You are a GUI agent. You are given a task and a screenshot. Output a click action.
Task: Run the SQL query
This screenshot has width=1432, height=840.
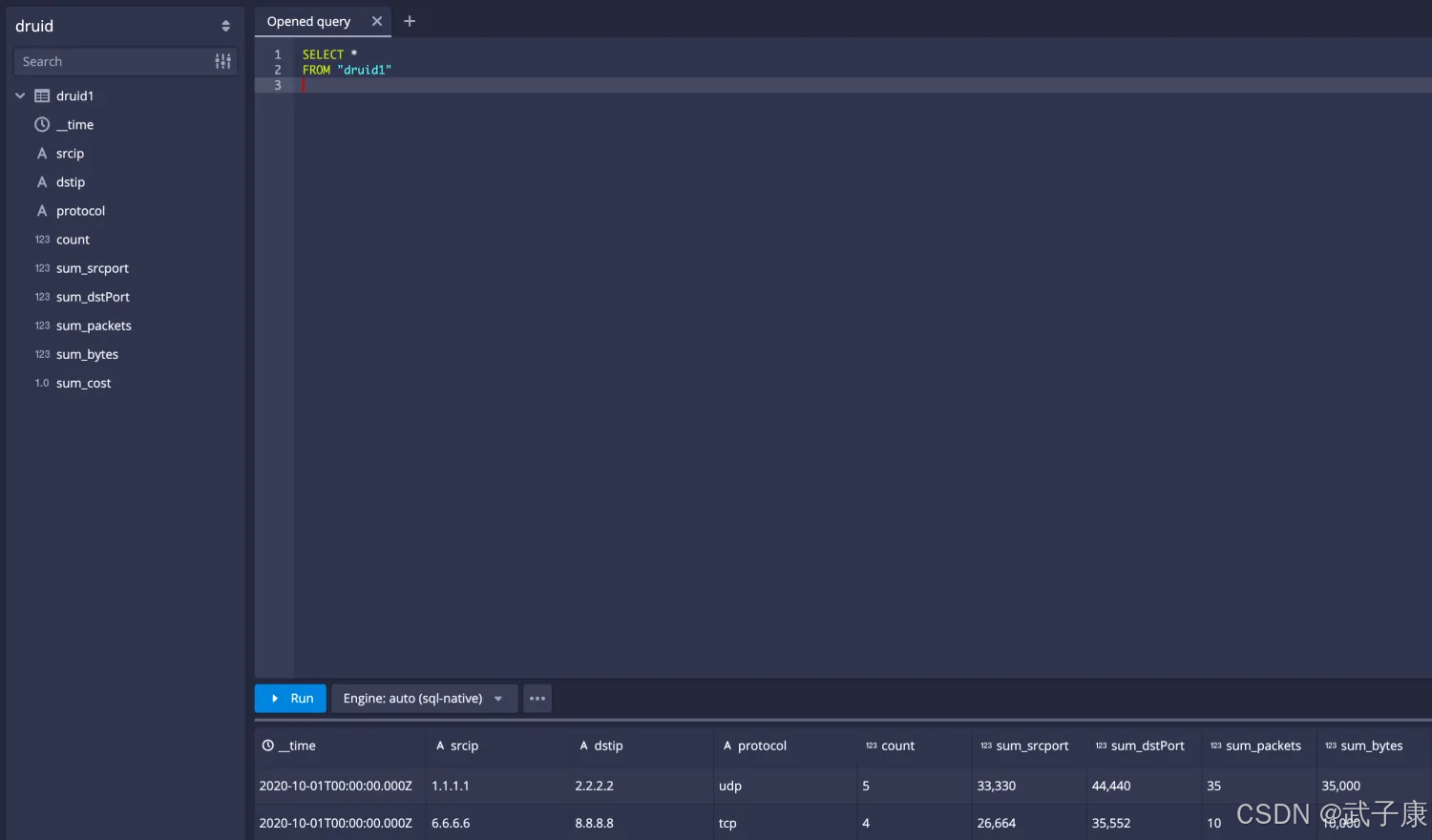tap(290, 699)
